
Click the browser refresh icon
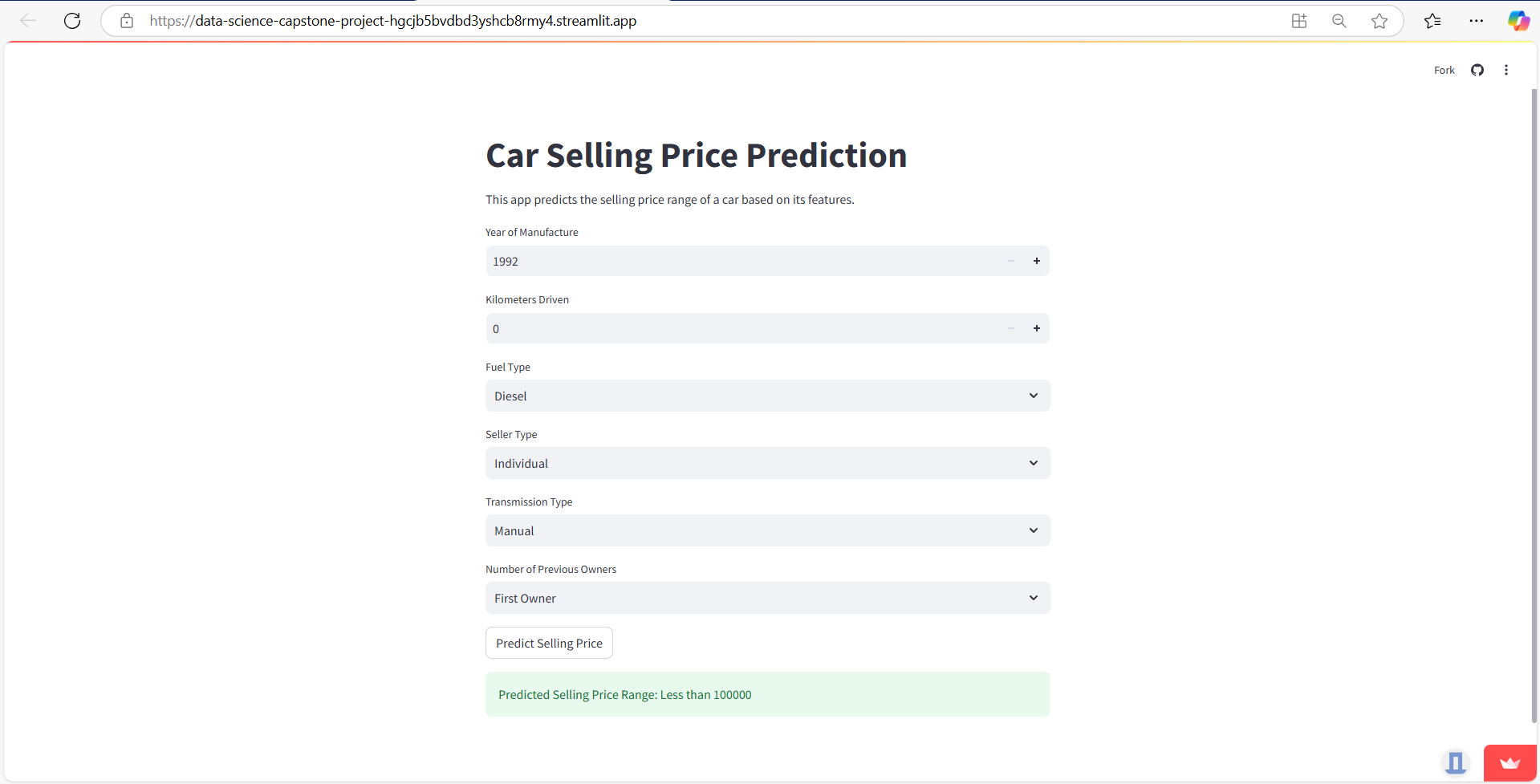coord(72,21)
